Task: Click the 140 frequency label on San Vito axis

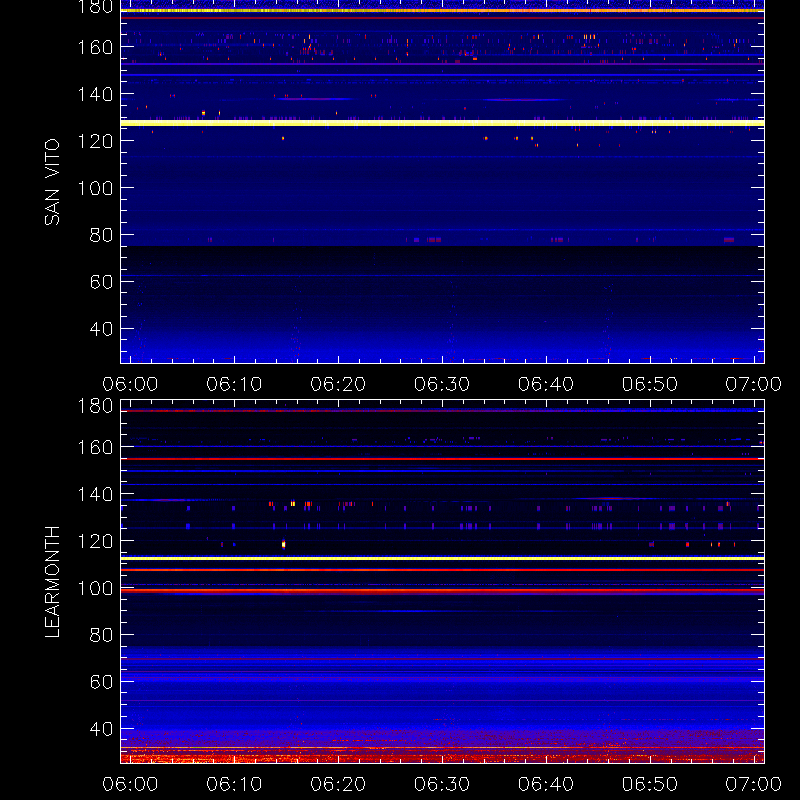Action: click(95, 94)
